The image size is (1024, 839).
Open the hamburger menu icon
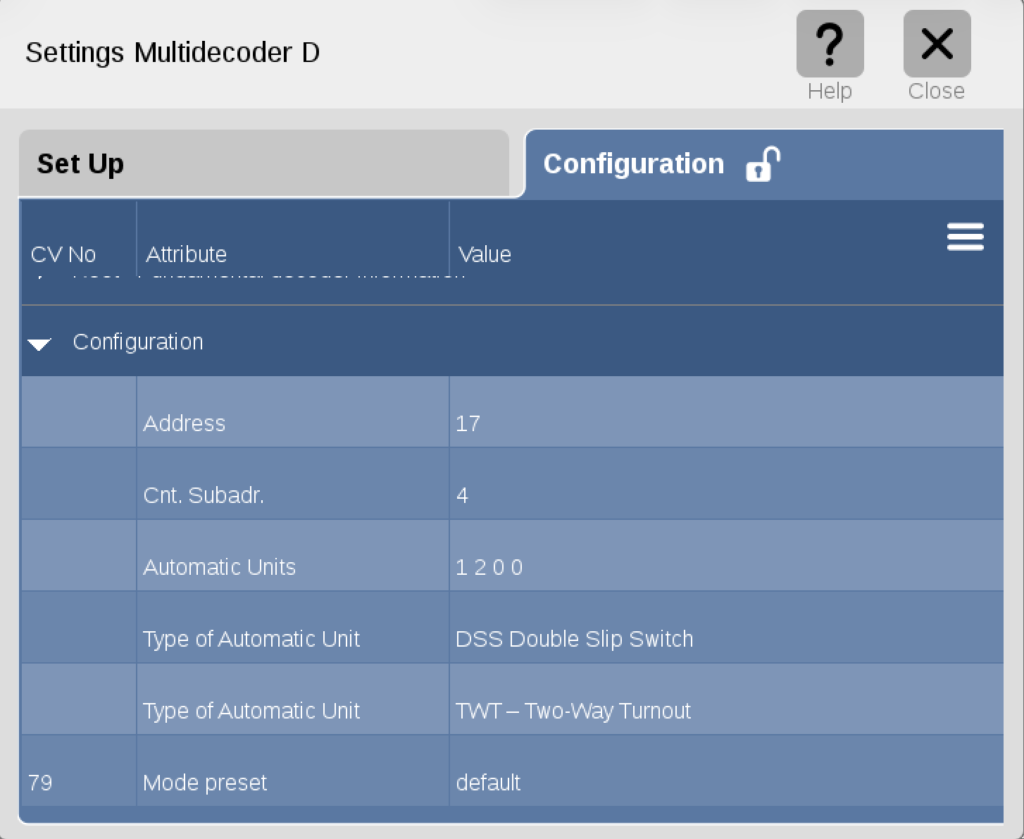pos(965,237)
